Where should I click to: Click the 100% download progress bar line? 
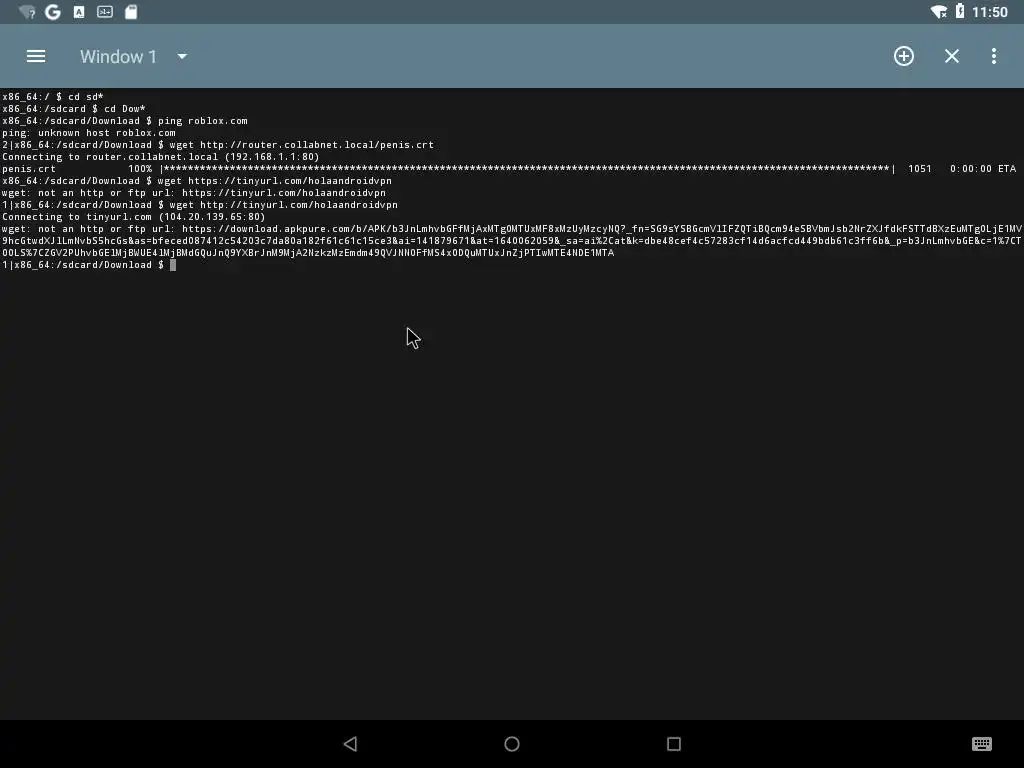point(509,168)
